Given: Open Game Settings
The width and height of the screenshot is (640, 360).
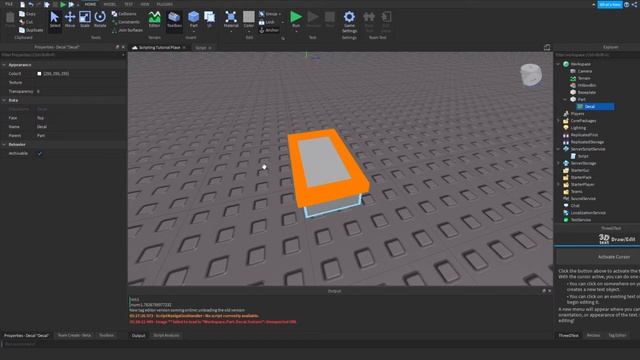Looking at the screenshot, I should tap(349, 22).
